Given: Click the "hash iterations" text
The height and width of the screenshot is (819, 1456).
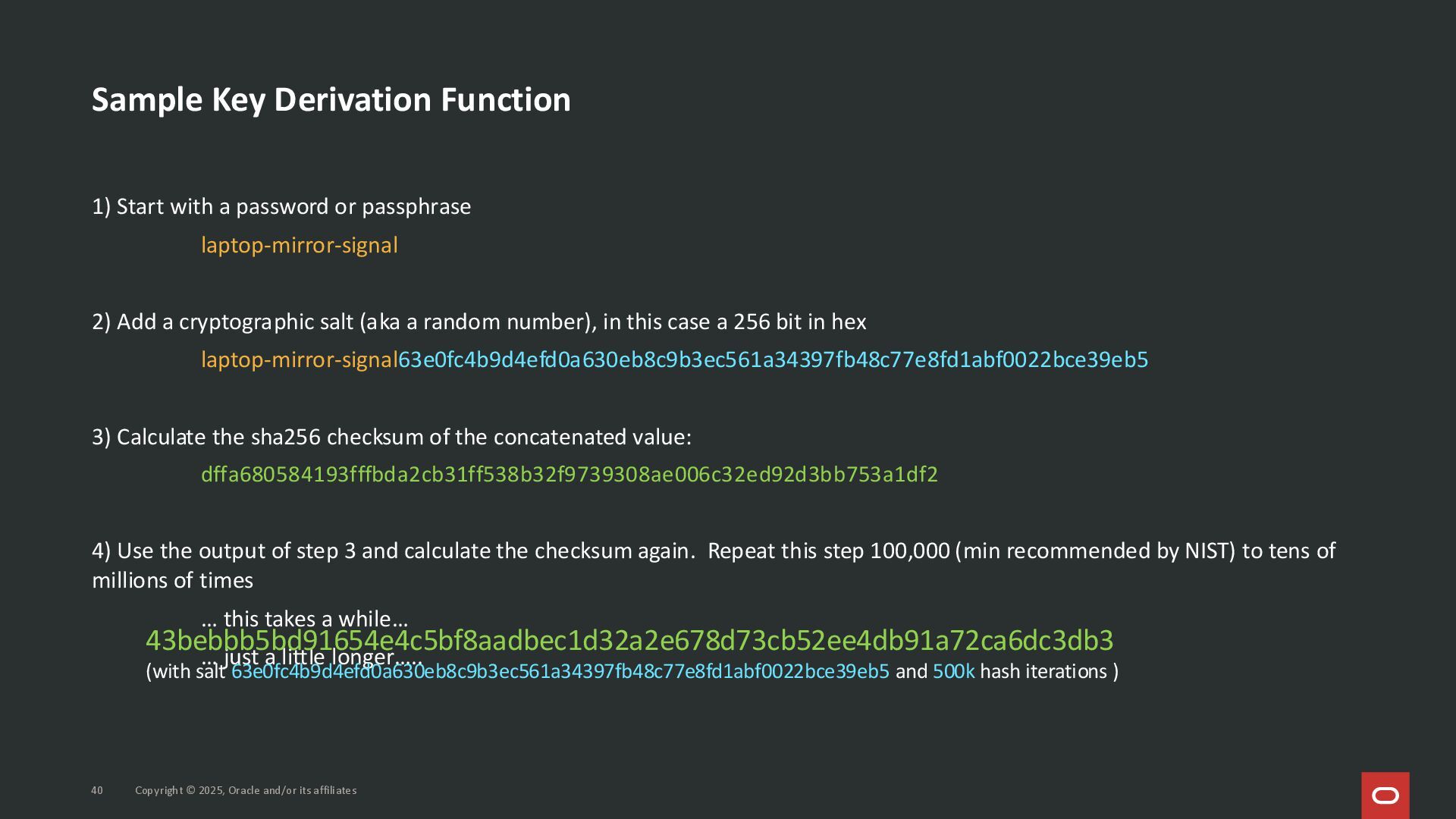Looking at the screenshot, I should [1043, 672].
